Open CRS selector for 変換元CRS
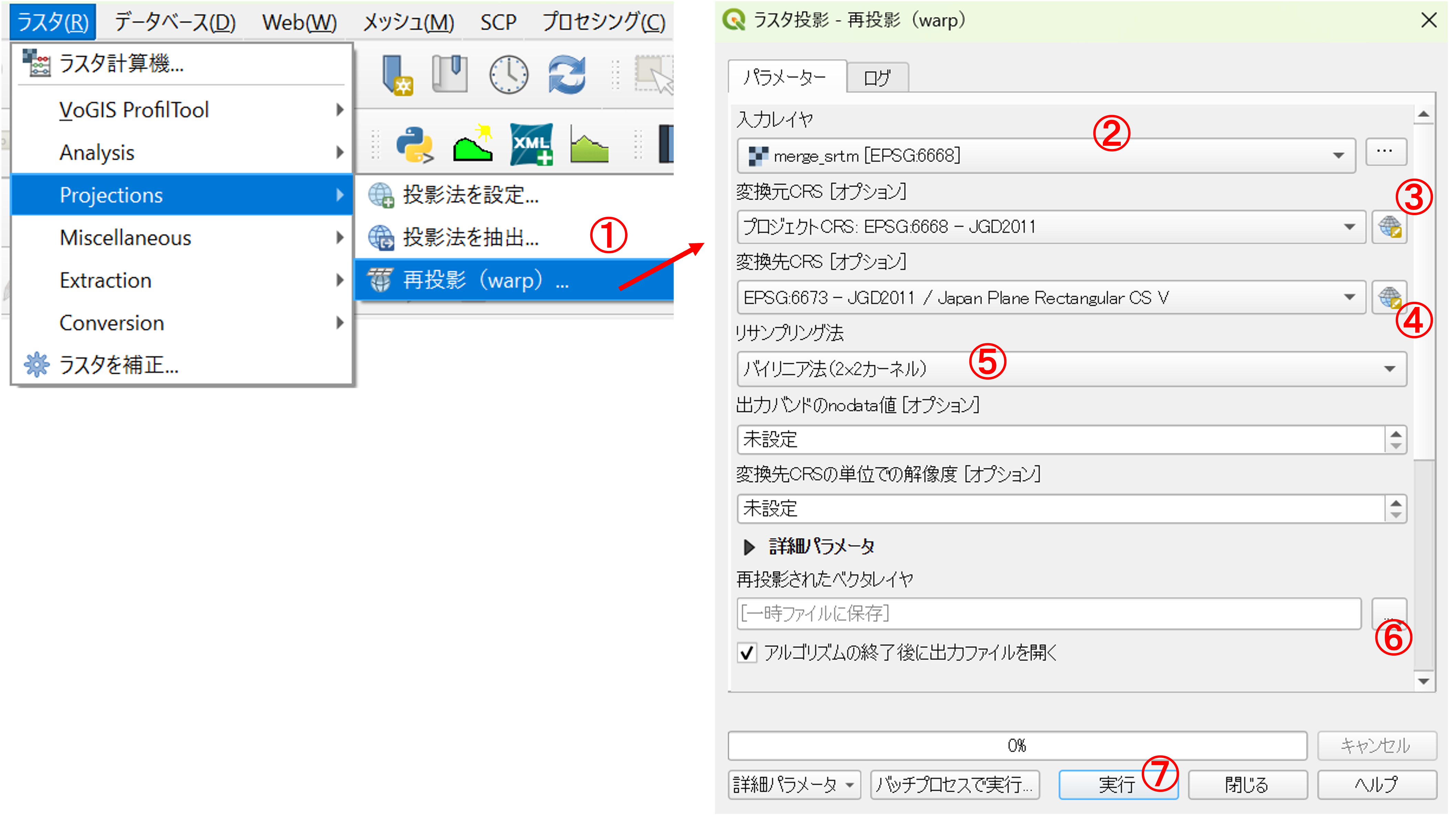1456x817 pixels. tap(1389, 227)
